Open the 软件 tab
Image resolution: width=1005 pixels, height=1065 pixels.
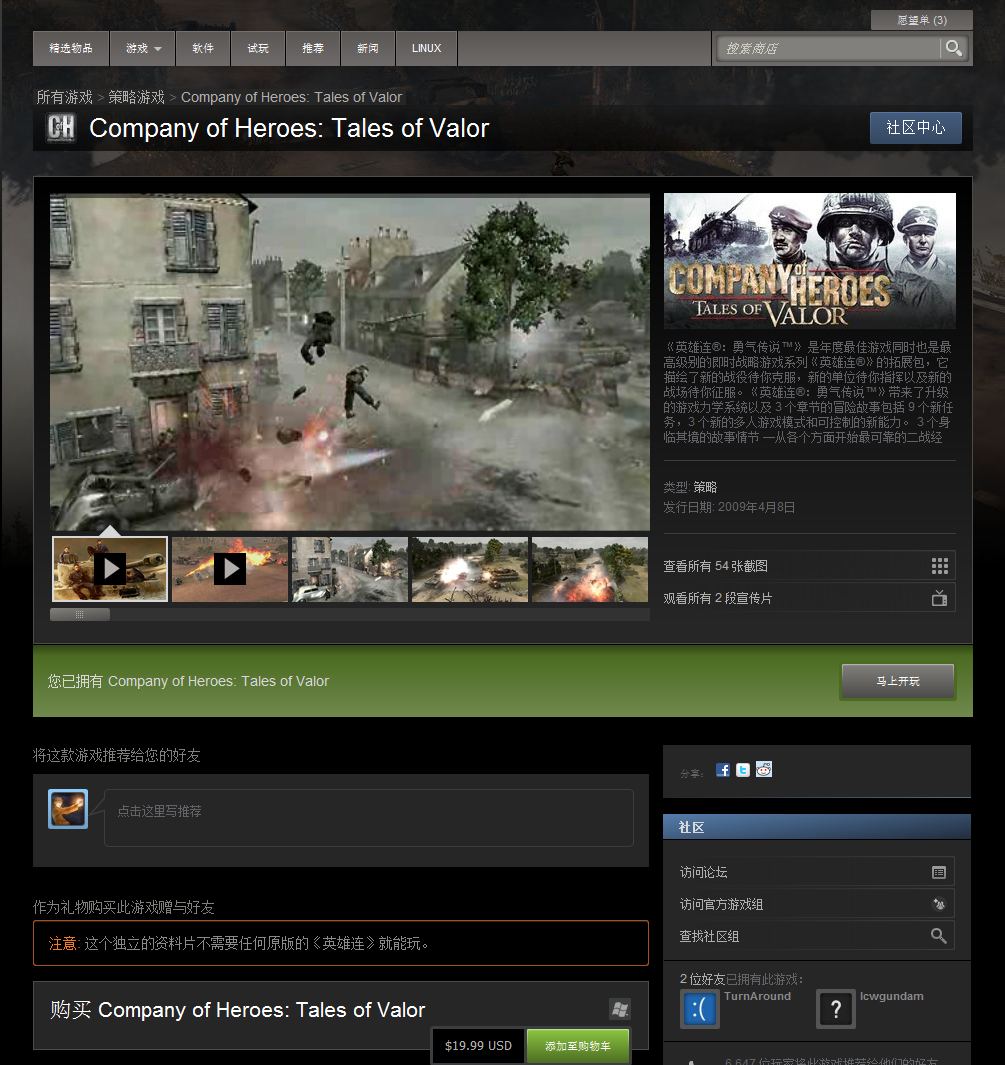pyautogui.click(x=203, y=48)
